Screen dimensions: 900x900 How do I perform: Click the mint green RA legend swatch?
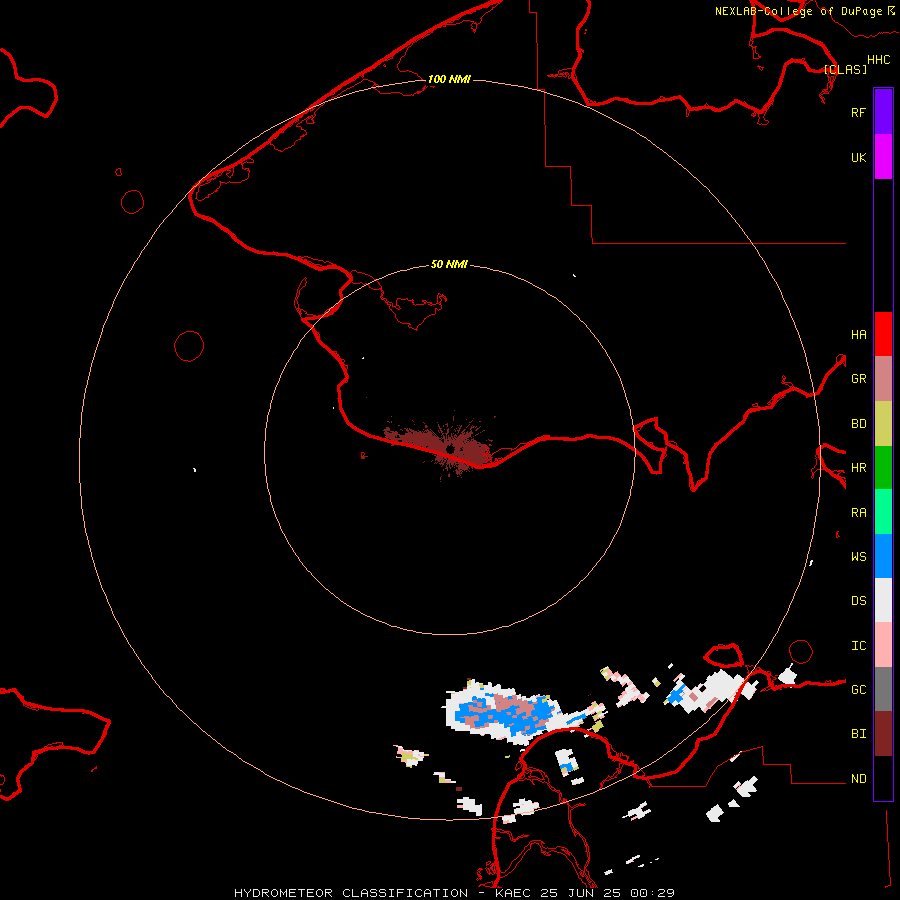pyautogui.click(x=883, y=512)
